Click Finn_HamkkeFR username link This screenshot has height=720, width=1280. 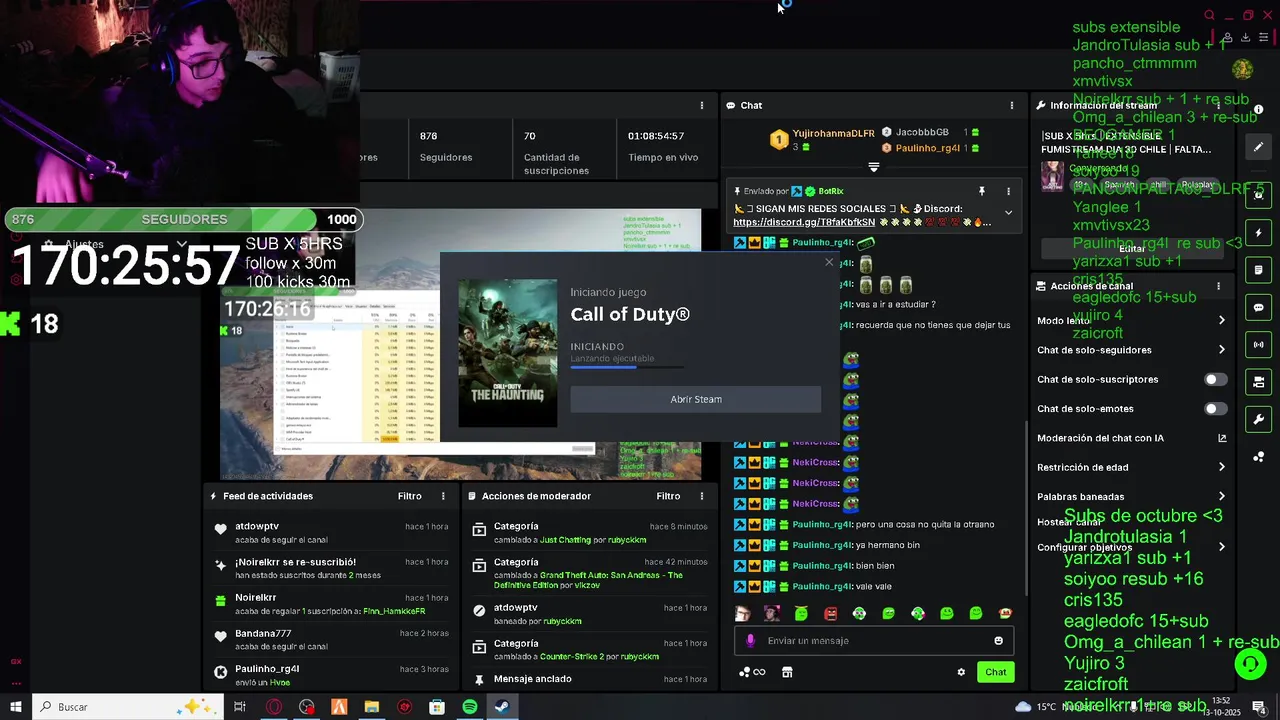pos(394,611)
